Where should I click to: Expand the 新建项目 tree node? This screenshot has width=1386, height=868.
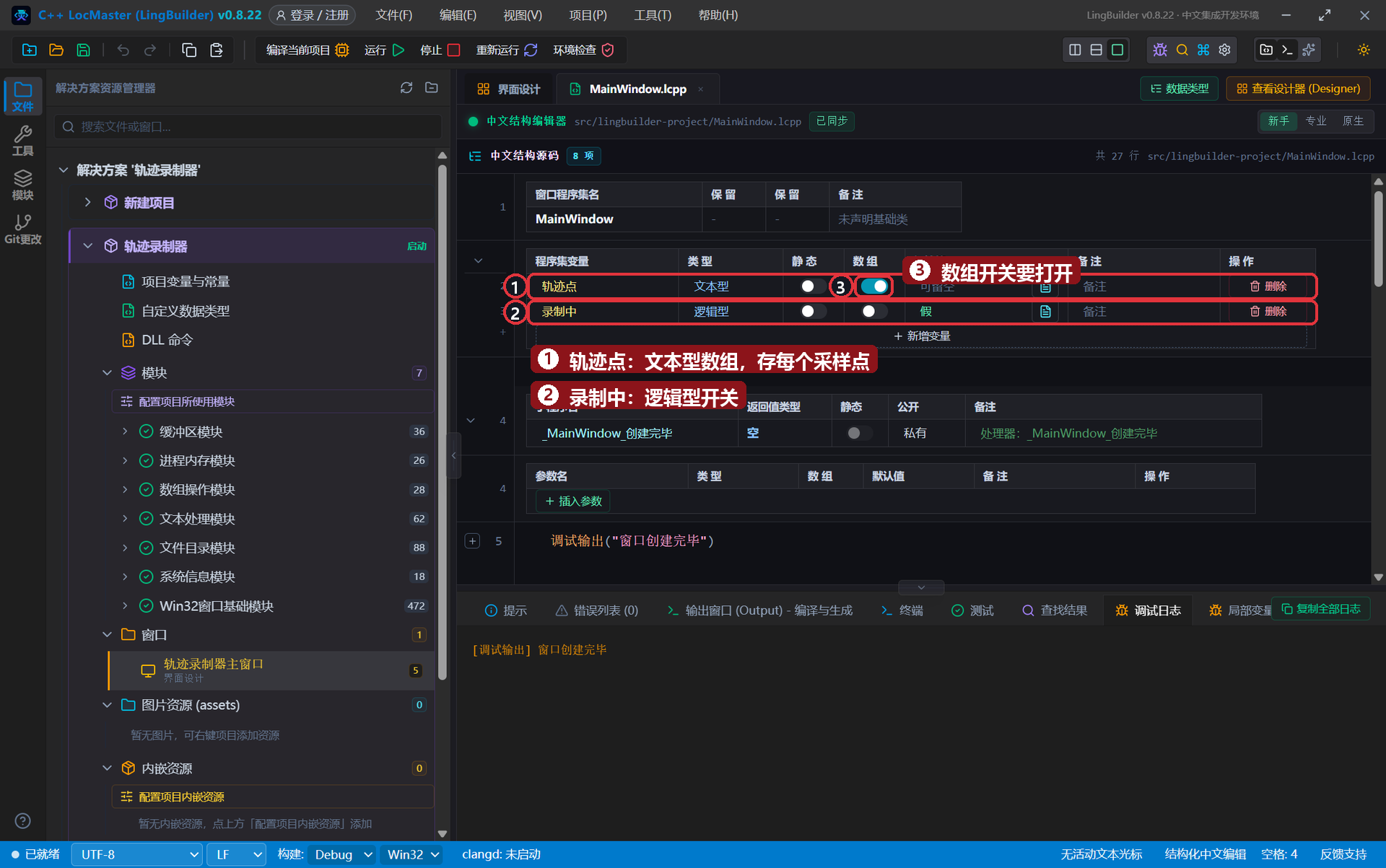pyautogui.click(x=88, y=202)
